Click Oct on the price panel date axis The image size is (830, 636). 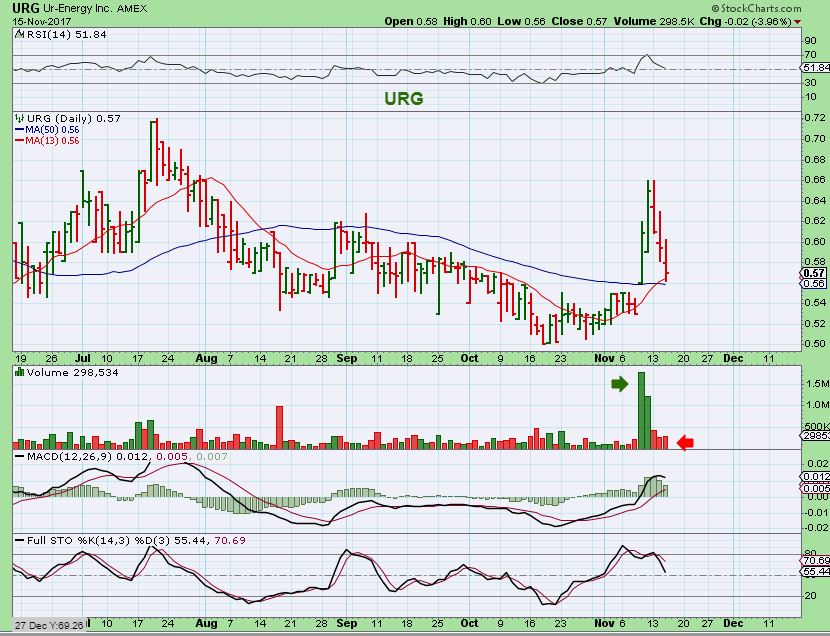[x=469, y=358]
